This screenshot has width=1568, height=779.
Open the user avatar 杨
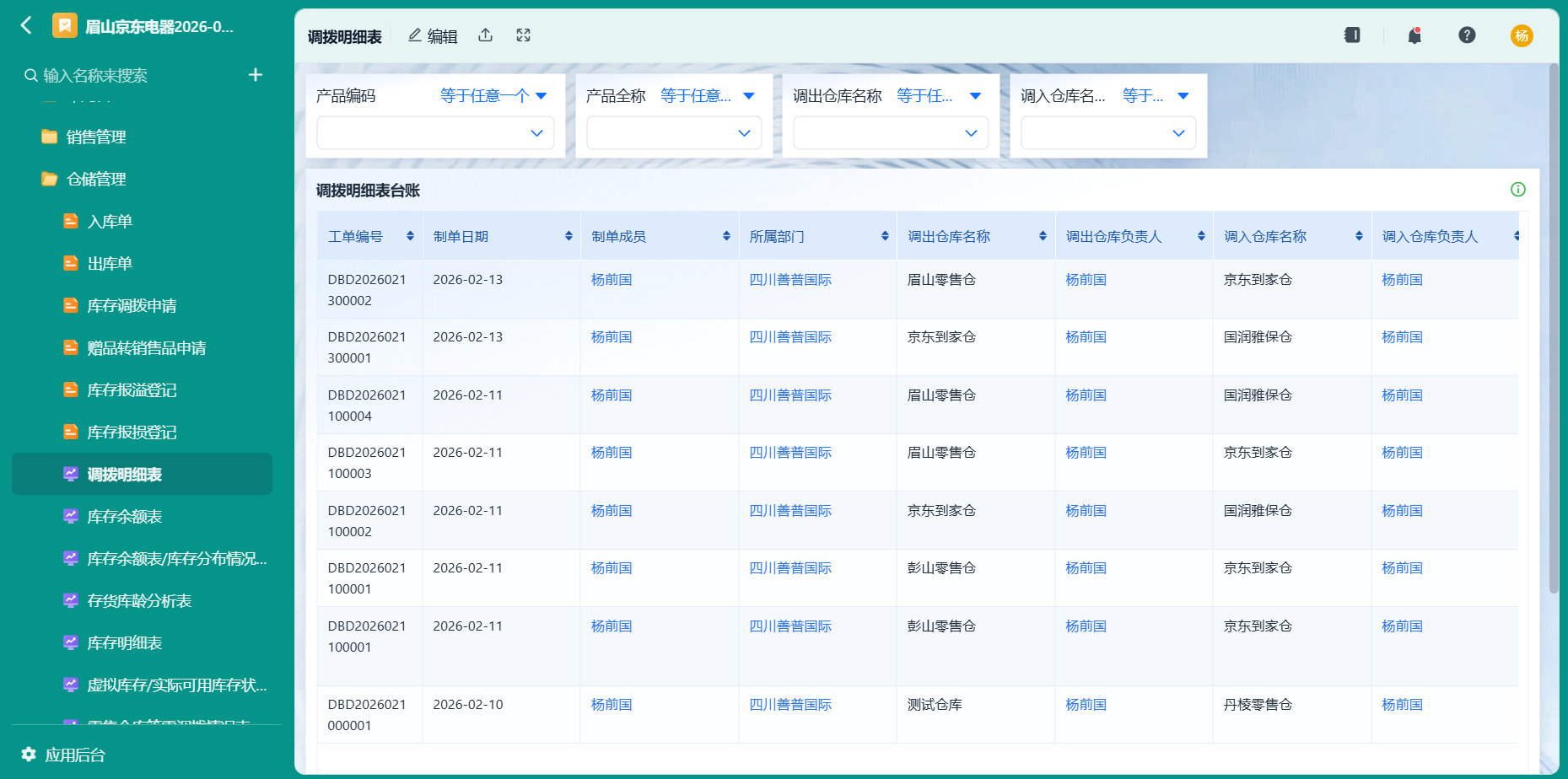pyautogui.click(x=1522, y=35)
